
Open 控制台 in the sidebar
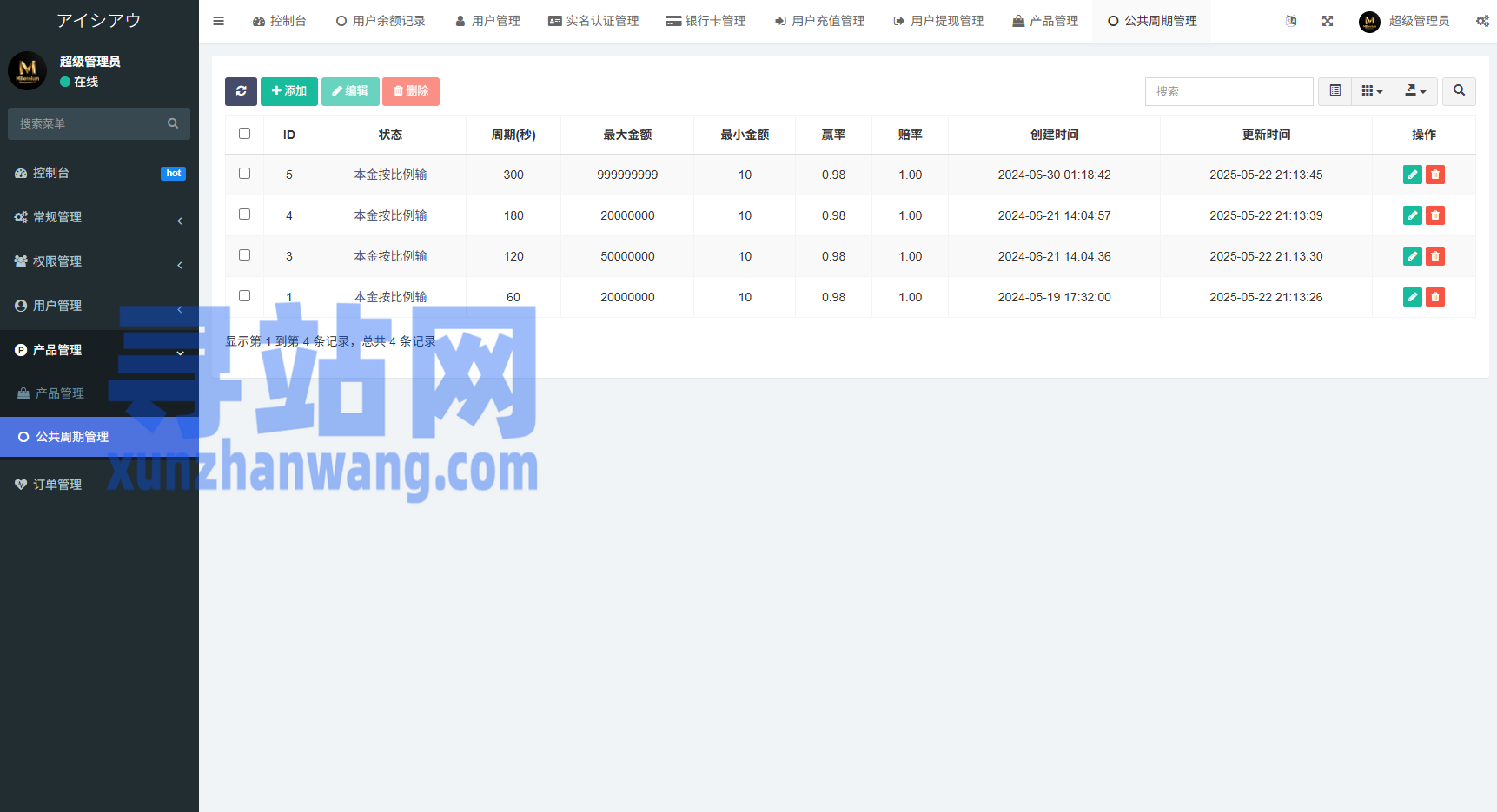(99, 173)
